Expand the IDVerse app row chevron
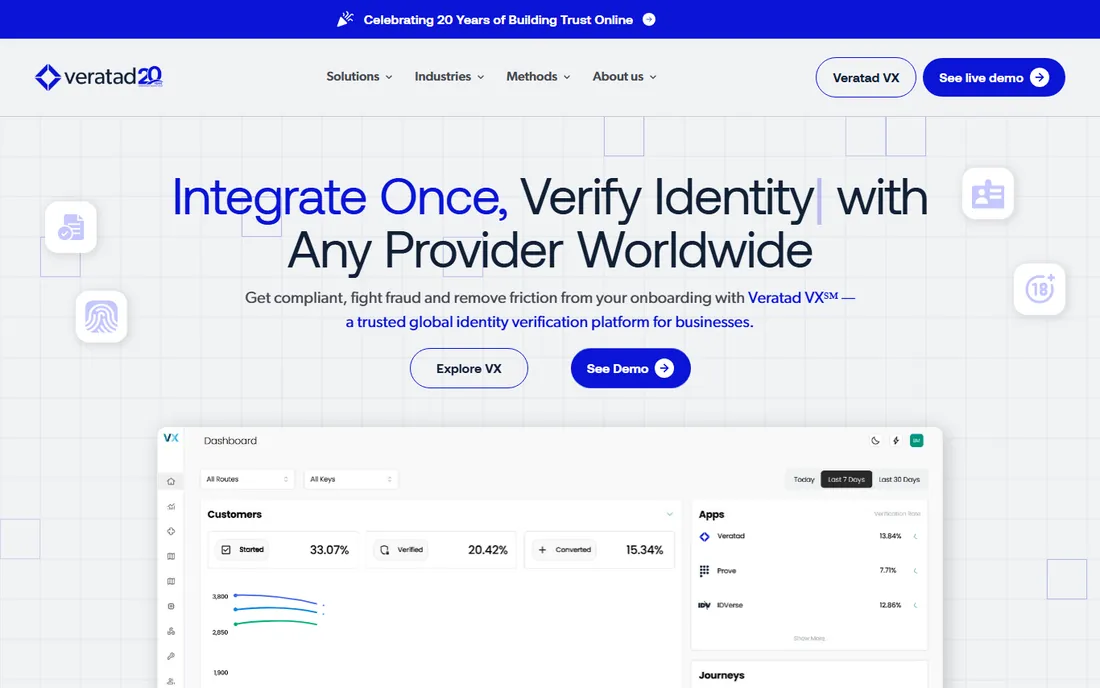The height and width of the screenshot is (688, 1100). pyautogui.click(x=915, y=605)
